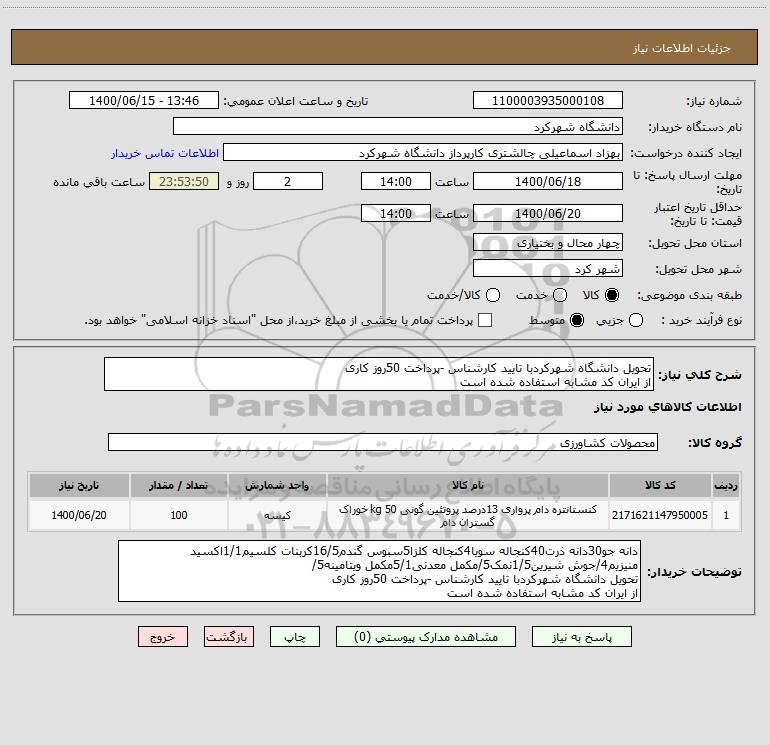Click the خروج exit button
The height and width of the screenshot is (745, 770).
[163, 637]
